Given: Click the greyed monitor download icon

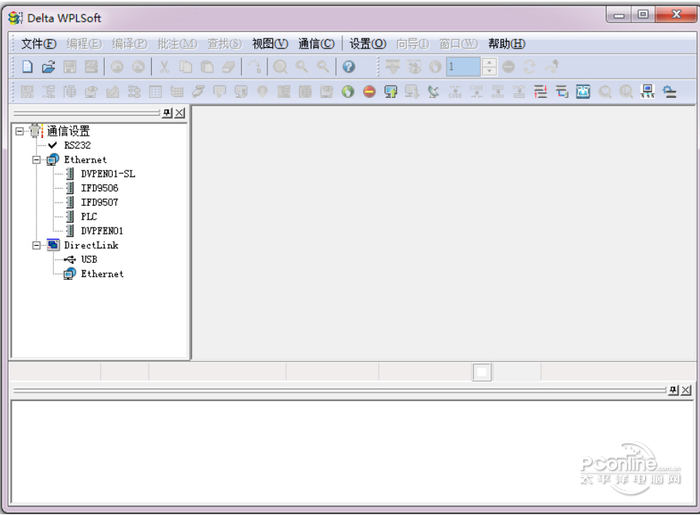Looking at the screenshot, I should click(412, 92).
